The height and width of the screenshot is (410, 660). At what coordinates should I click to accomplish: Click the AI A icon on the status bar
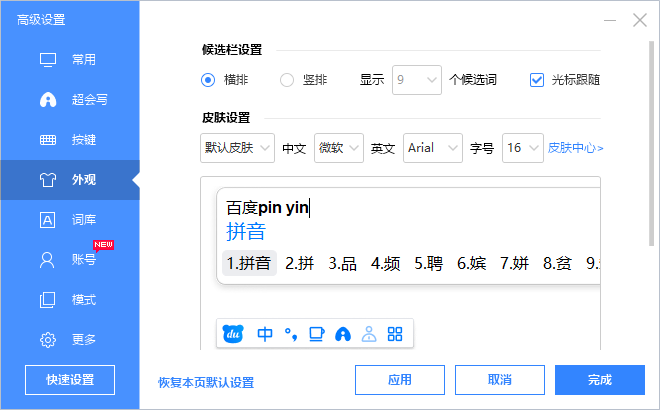(343, 334)
